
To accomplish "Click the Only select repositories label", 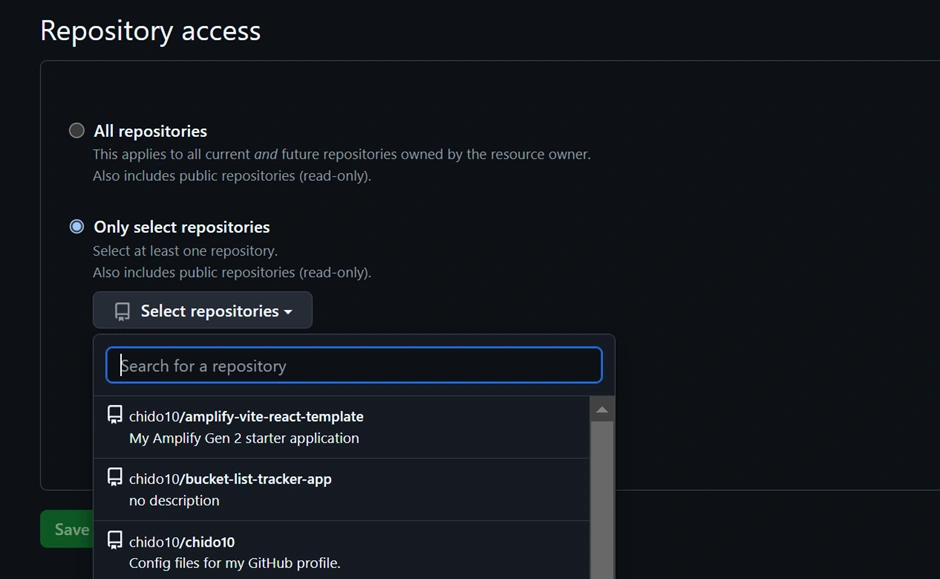I will point(181,227).
